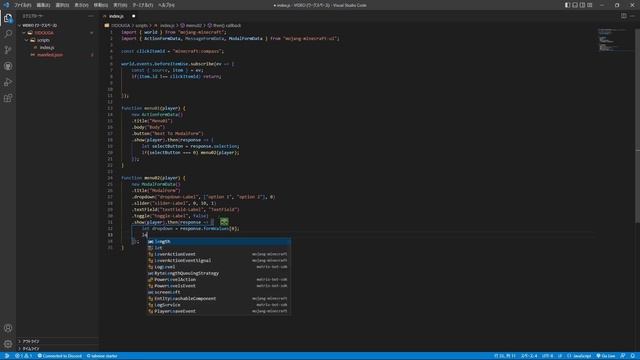Image resolution: width=640 pixels, height=360 pixels.
Task: Select the LogLevel suggestion
Action: coord(219,267)
